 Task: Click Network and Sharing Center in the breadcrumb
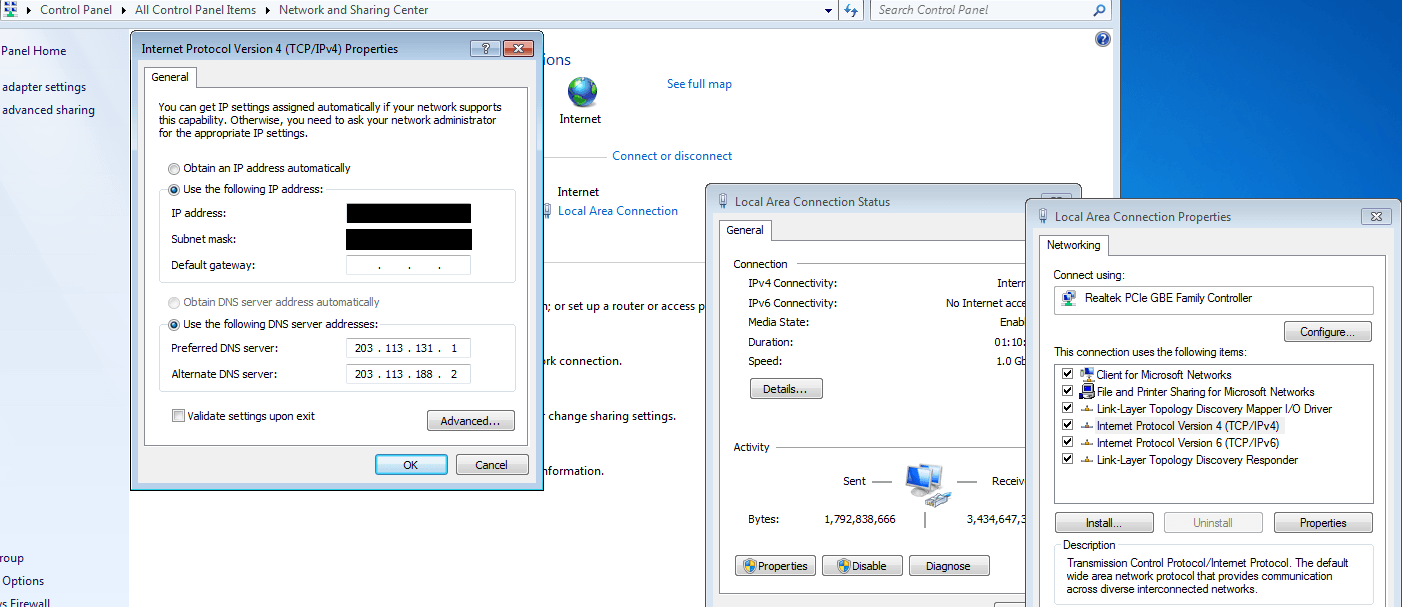tap(353, 10)
